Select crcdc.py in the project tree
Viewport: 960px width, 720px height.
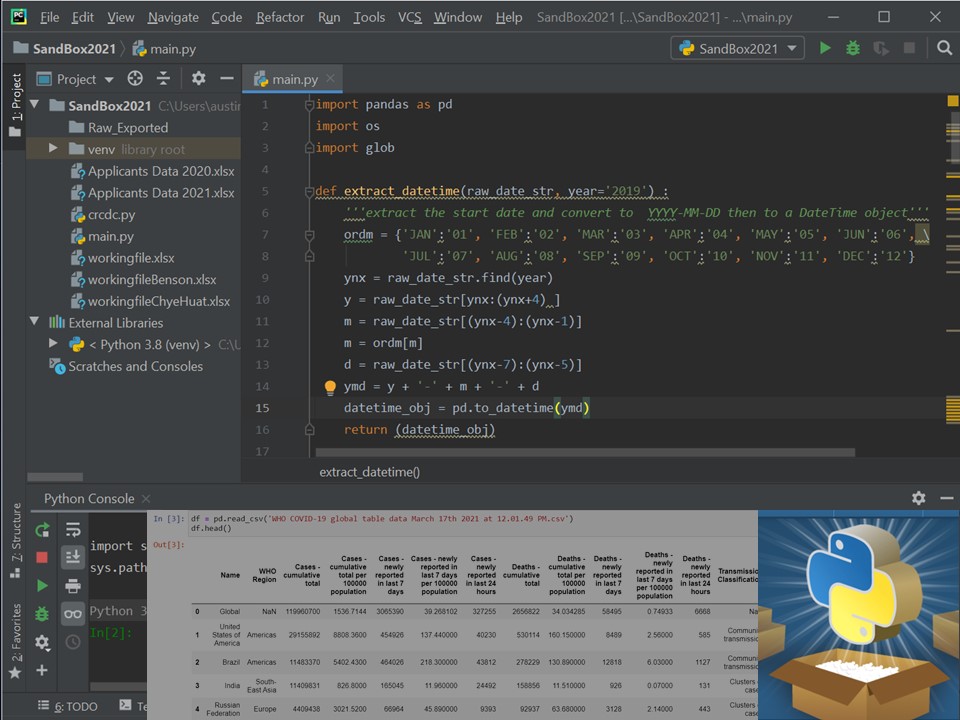coord(110,215)
